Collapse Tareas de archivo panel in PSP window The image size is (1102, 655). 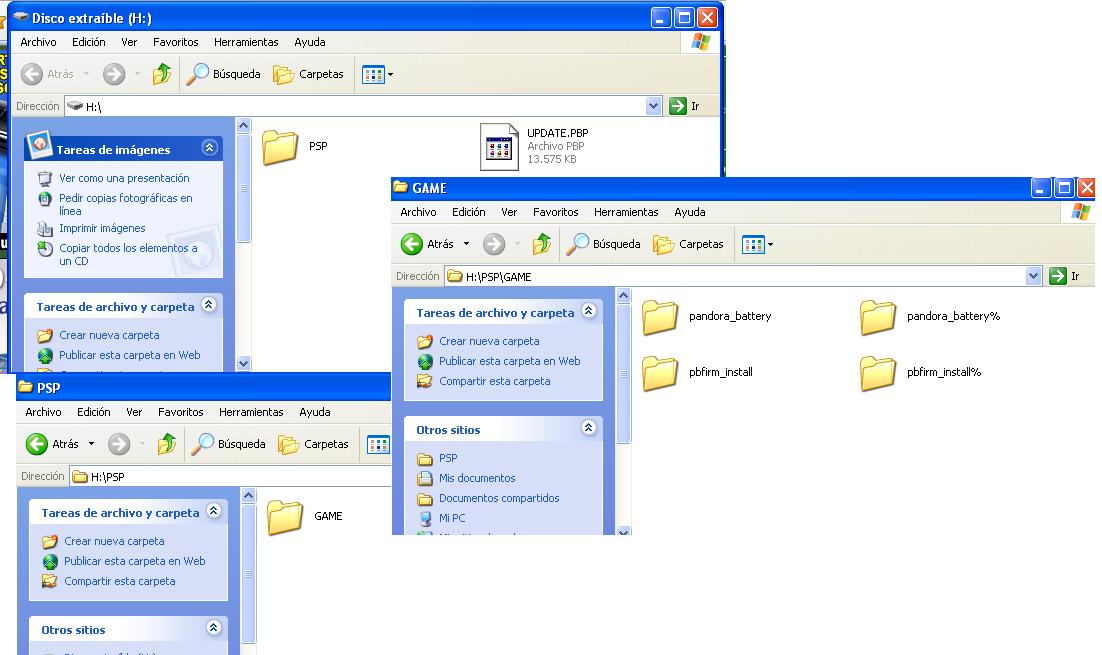point(214,511)
